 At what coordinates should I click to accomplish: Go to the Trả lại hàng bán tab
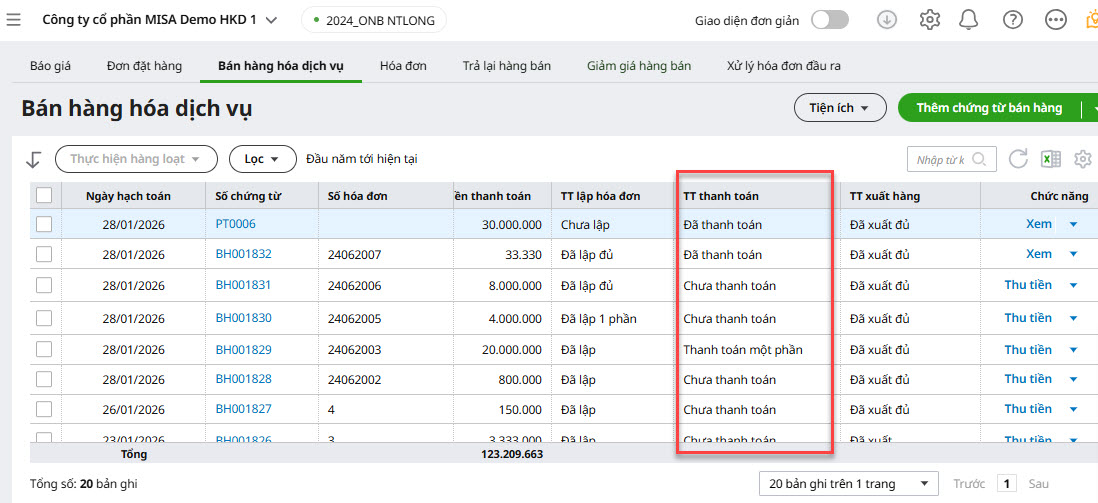pos(506,66)
